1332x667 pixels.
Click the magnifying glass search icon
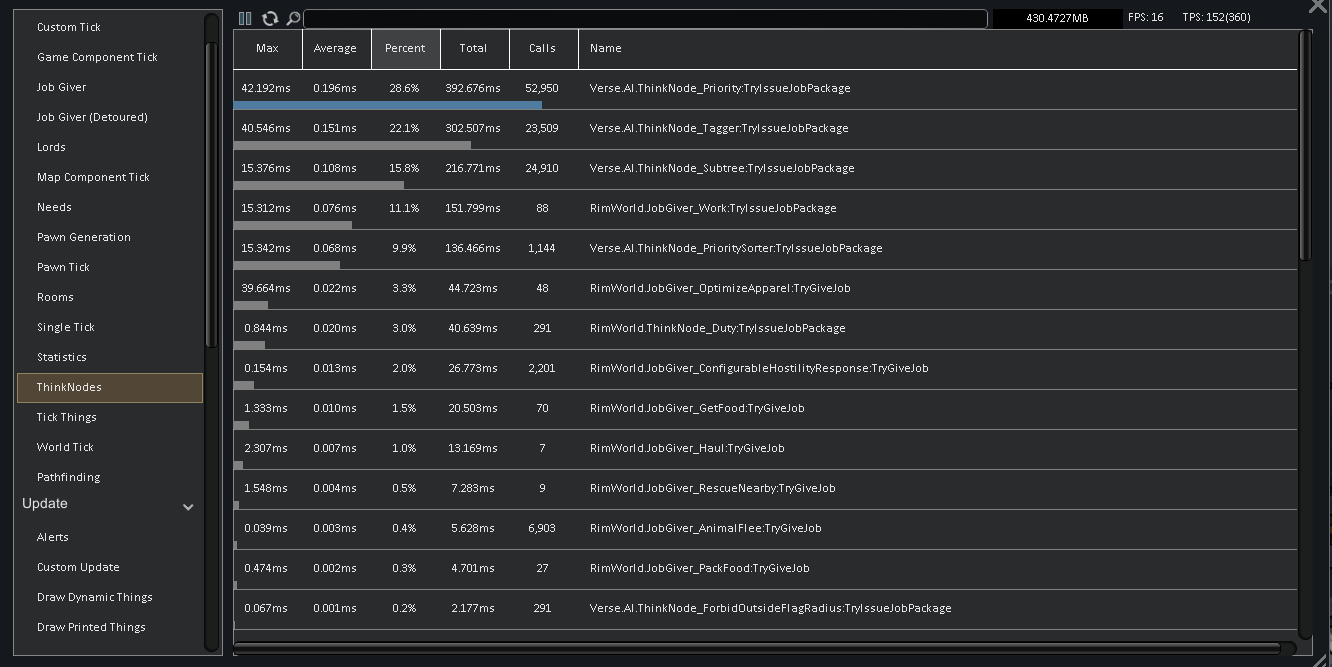(293, 18)
